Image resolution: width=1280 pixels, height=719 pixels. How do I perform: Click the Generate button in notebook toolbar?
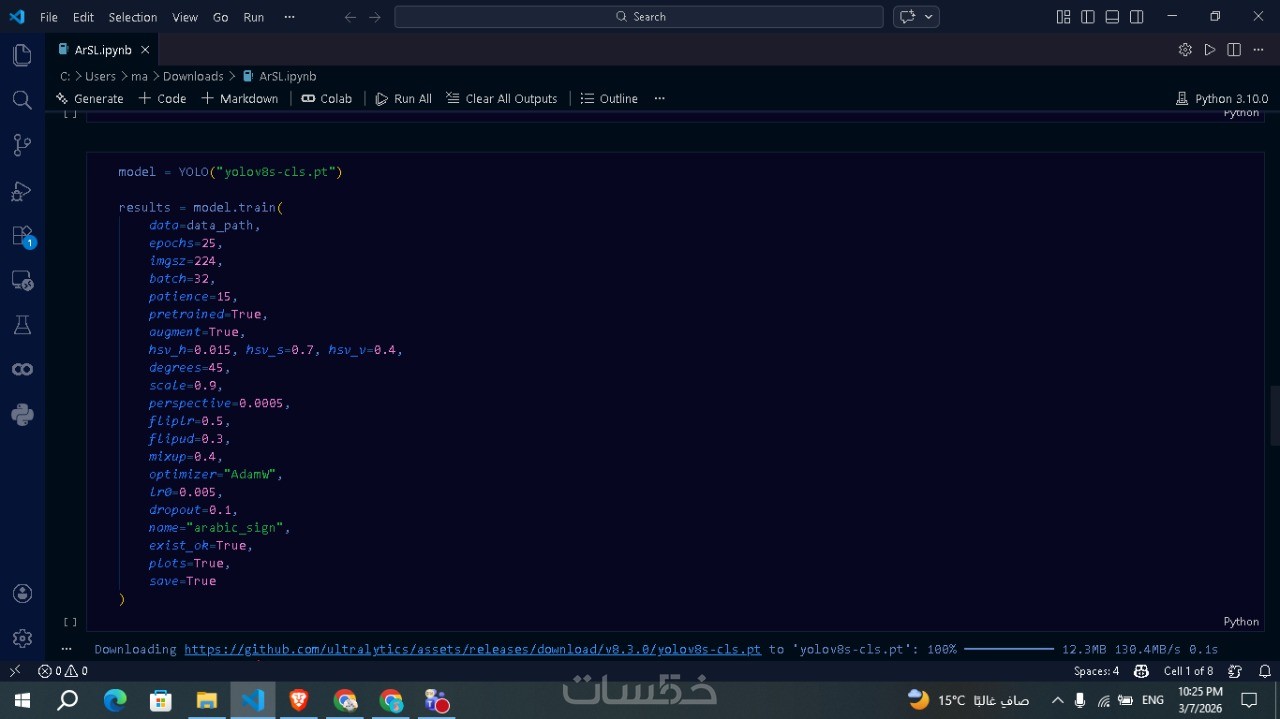(90, 98)
